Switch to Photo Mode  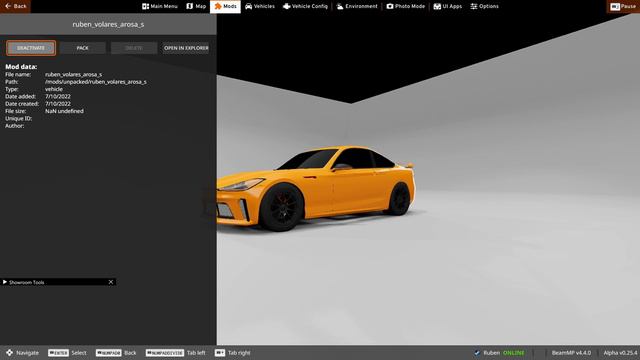pos(406,6)
